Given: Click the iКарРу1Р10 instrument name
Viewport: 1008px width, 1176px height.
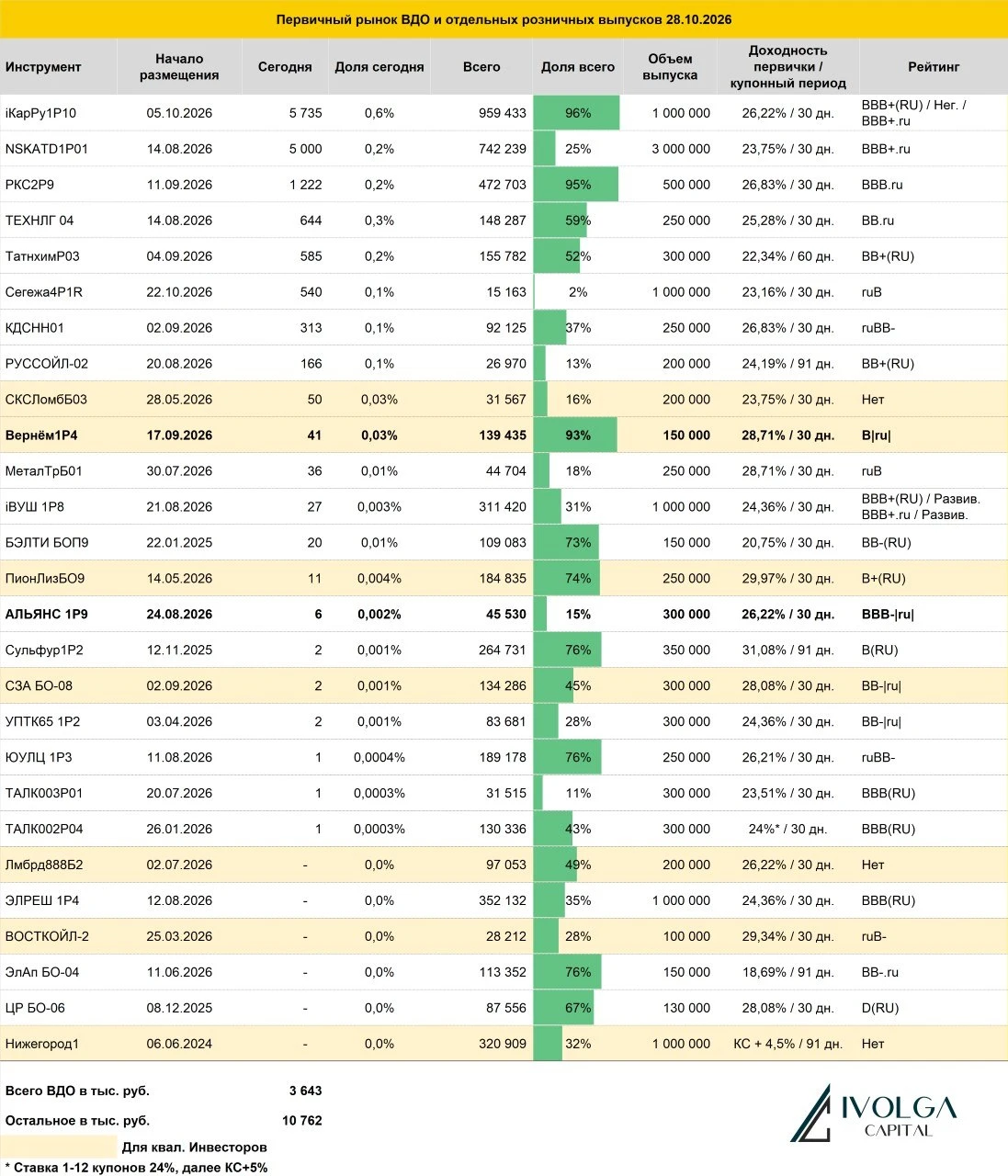Looking at the screenshot, I should (41, 113).
